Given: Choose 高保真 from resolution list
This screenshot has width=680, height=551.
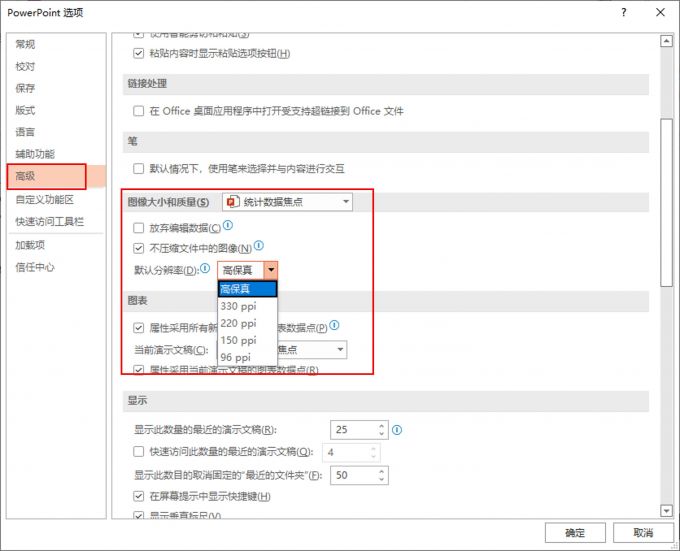Looking at the screenshot, I should (x=247, y=289).
